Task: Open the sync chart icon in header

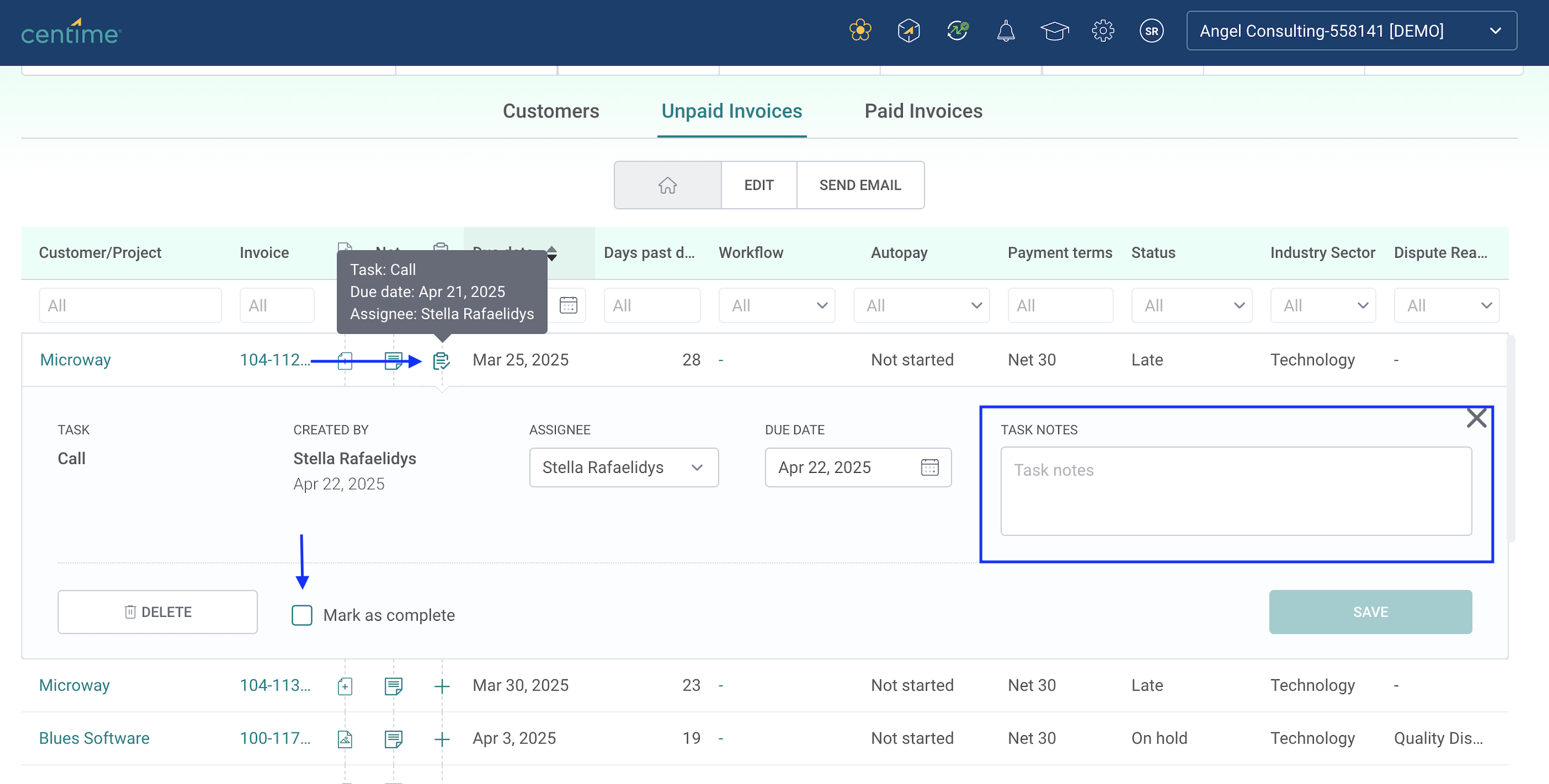Action: pyautogui.click(x=957, y=30)
